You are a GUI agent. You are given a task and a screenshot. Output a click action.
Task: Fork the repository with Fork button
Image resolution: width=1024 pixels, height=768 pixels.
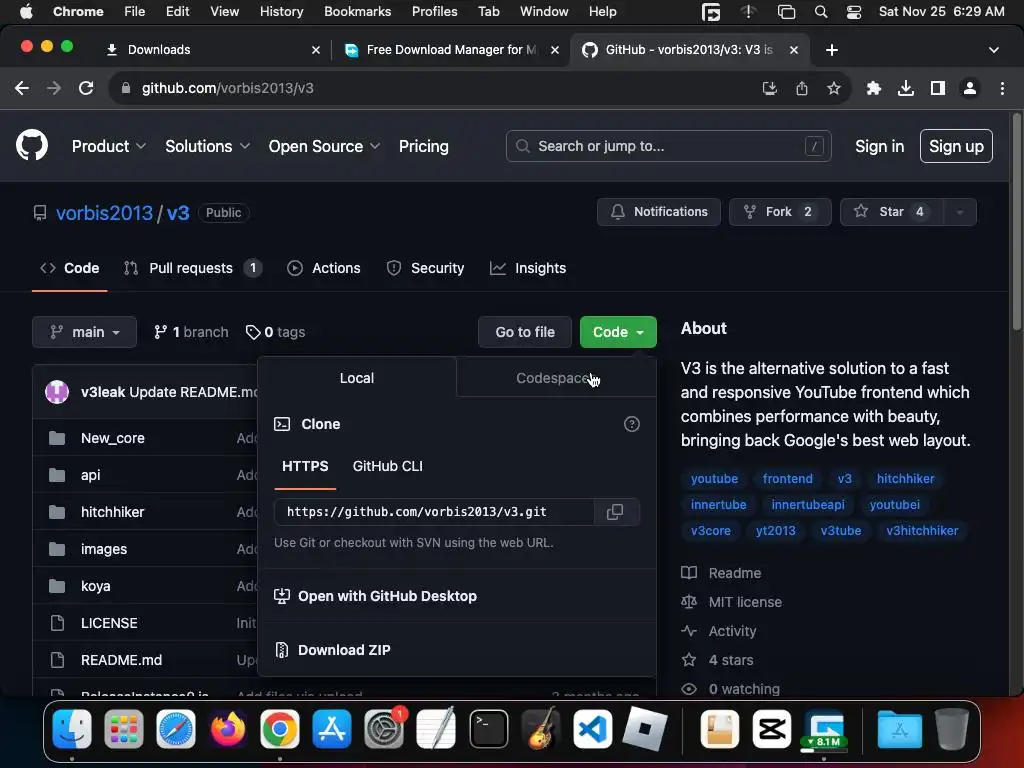tap(780, 212)
